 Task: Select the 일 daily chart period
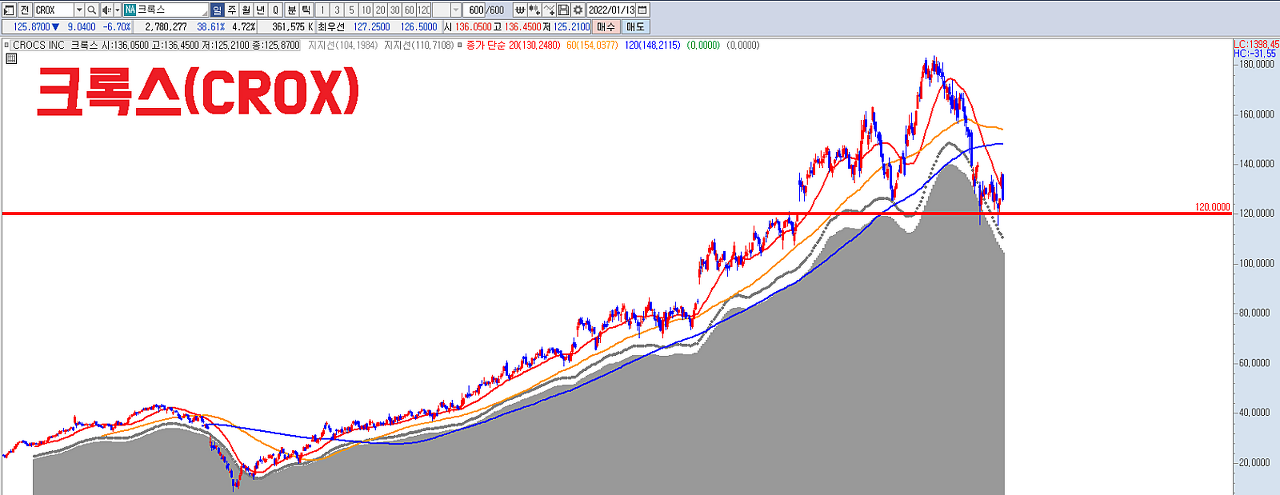[x=217, y=9]
